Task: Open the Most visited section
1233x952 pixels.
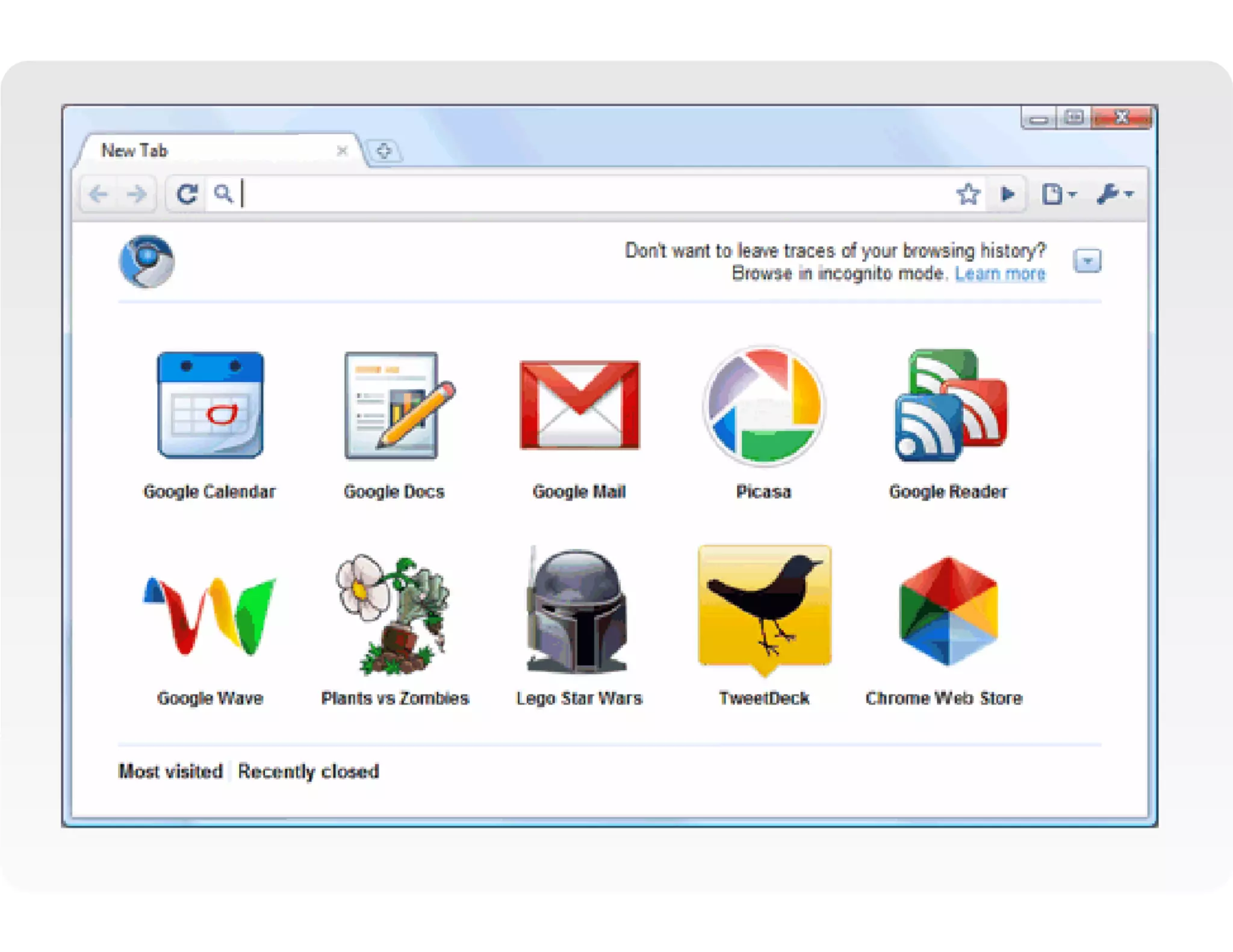Action: [x=170, y=771]
